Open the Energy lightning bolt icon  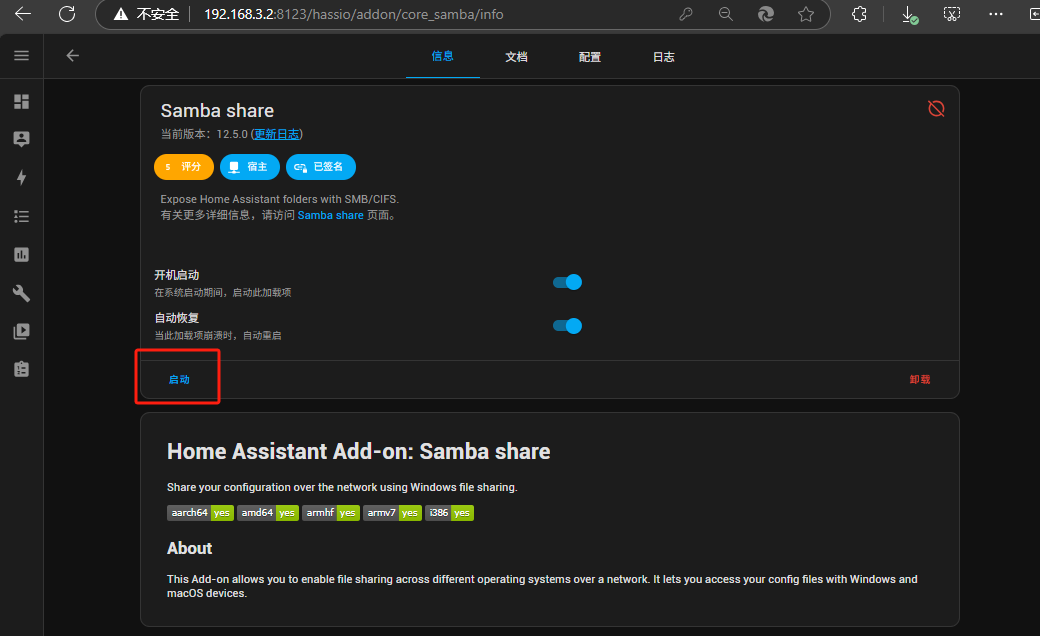click(21, 177)
